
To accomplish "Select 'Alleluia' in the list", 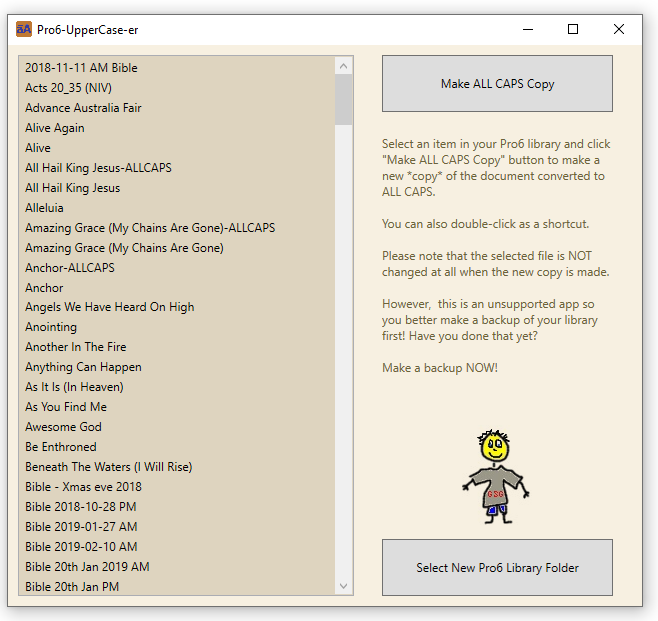I will pyautogui.click(x=177, y=208).
